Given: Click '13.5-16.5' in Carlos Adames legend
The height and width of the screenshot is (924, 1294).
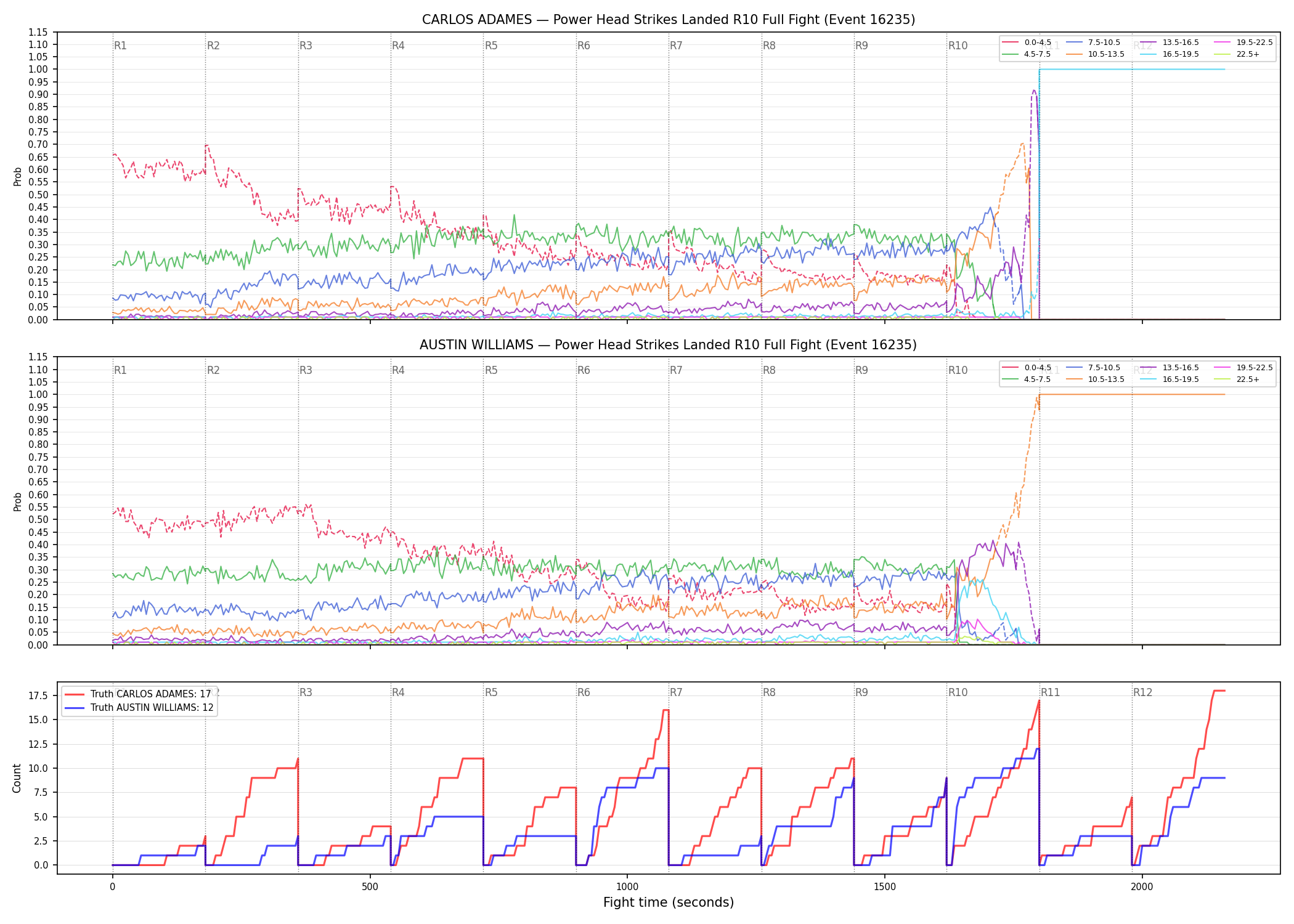Looking at the screenshot, I should click(x=1181, y=43).
